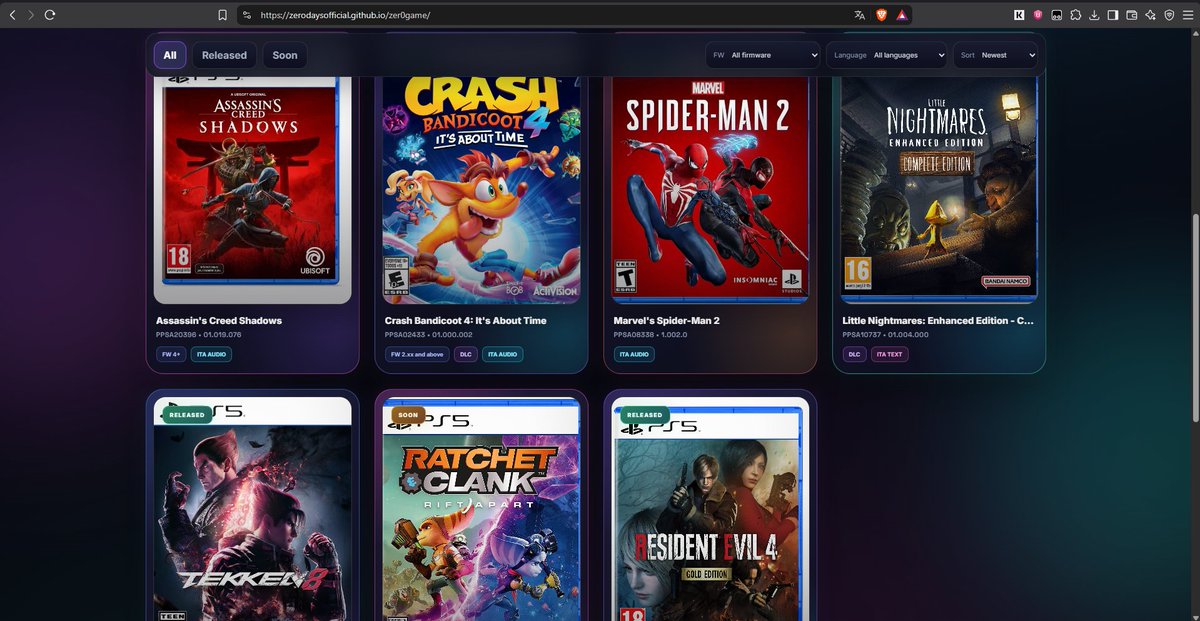Open the FW All firmware dropdown
The height and width of the screenshot is (621, 1200).
pyautogui.click(x=764, y=55)
